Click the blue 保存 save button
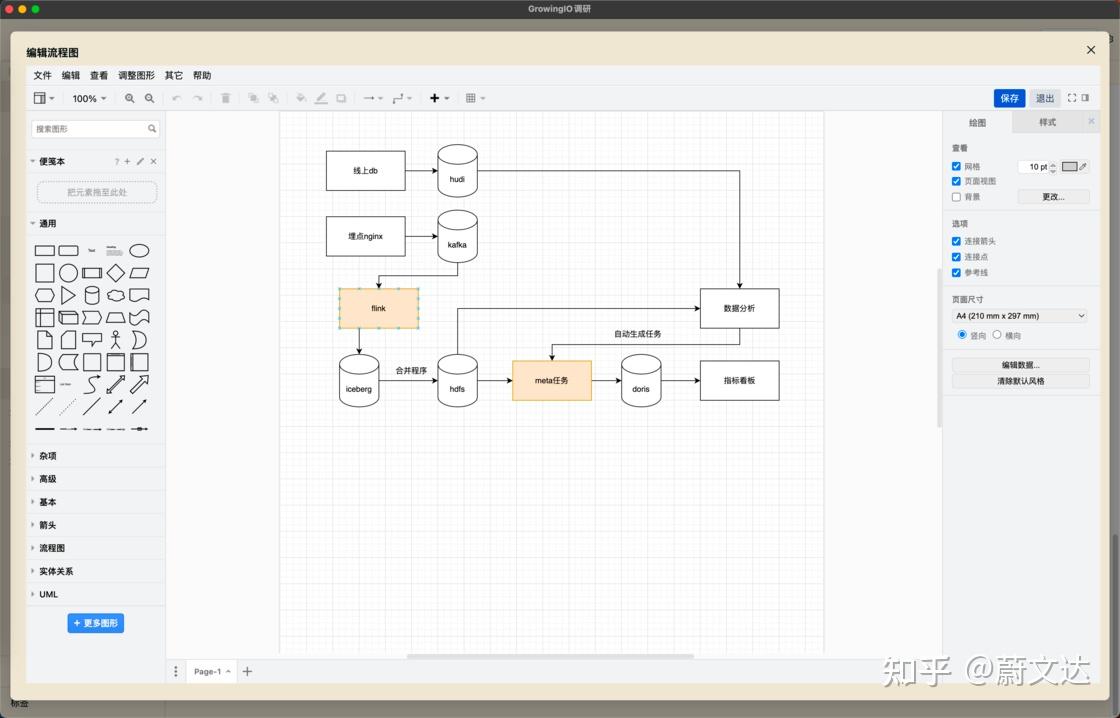Viewport: 1120px width, 718px height. click(x=1009, y=98)
